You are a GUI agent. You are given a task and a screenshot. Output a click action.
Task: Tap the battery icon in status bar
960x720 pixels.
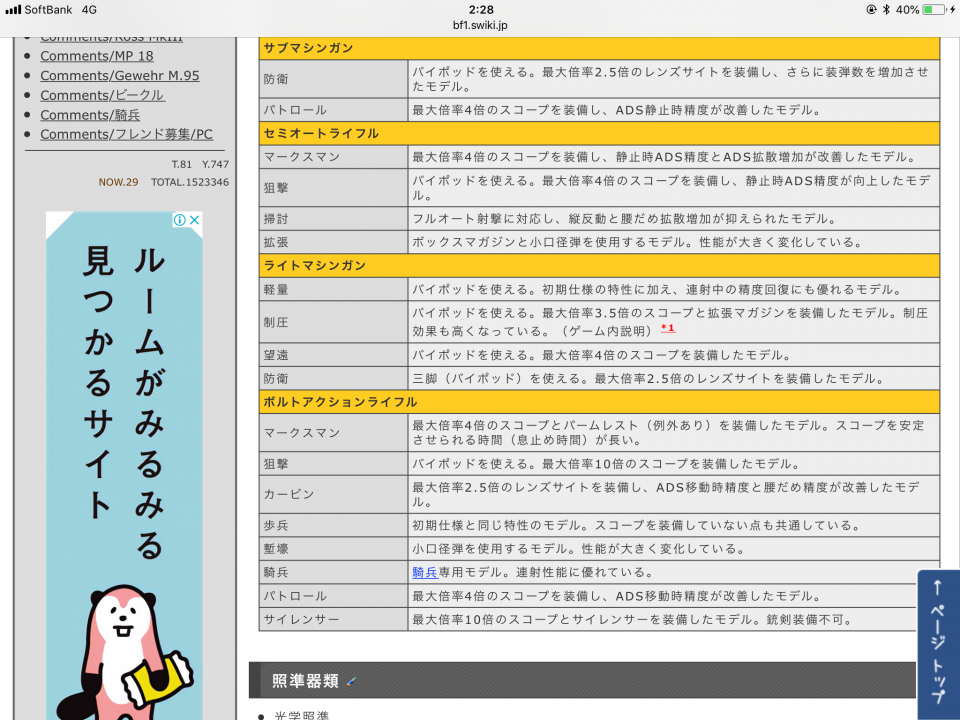pyautogui.click(x=933, y=9)
